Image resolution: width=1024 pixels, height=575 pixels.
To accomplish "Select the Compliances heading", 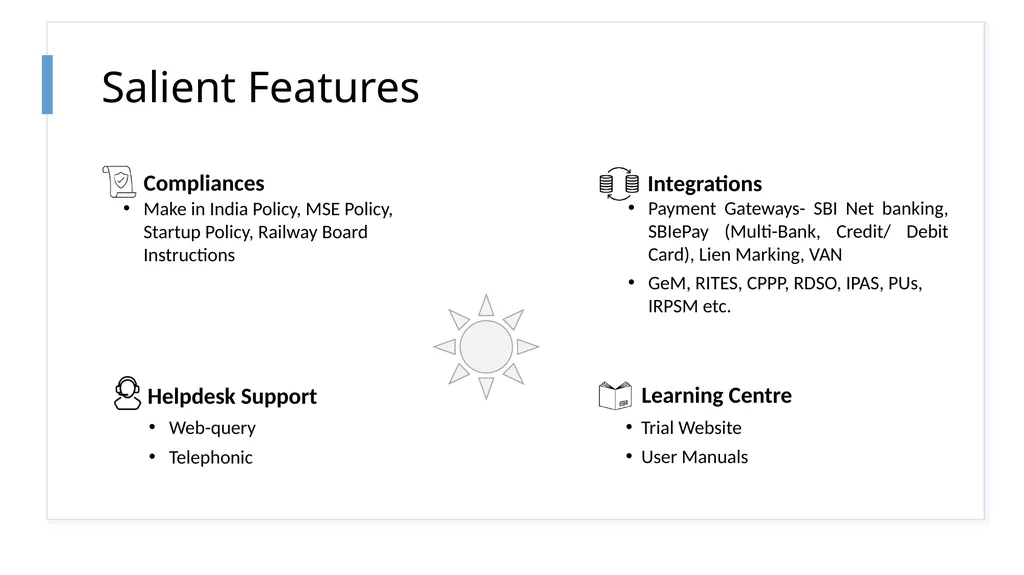I will click(x=204, y=183).
